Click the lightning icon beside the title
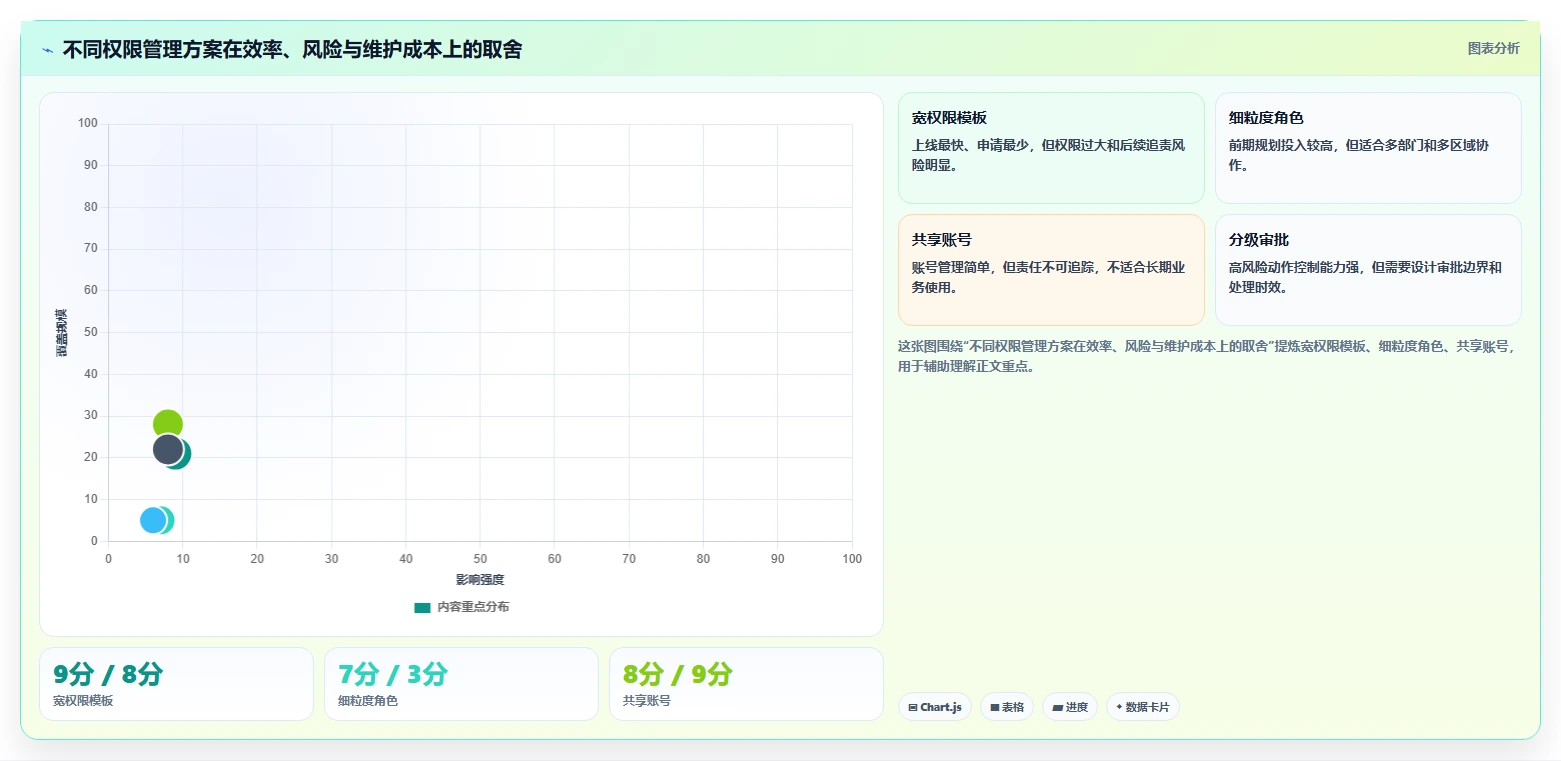 pos(47,50)
